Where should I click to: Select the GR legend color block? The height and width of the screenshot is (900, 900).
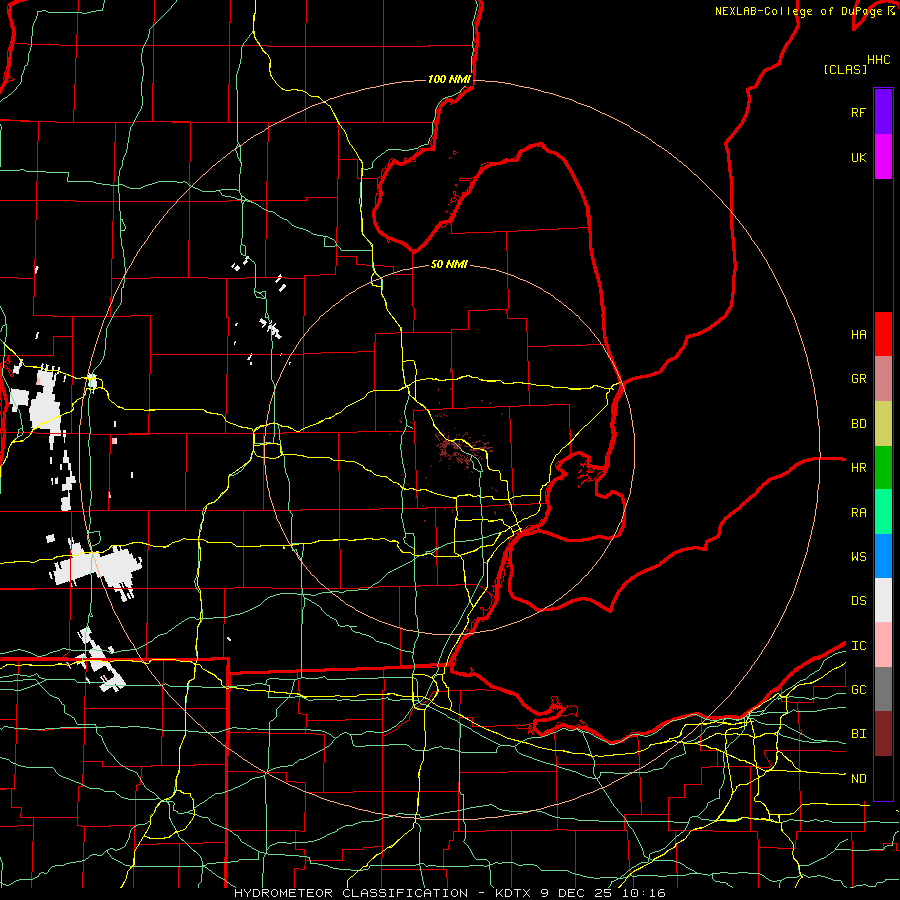(x=883, y=379)
